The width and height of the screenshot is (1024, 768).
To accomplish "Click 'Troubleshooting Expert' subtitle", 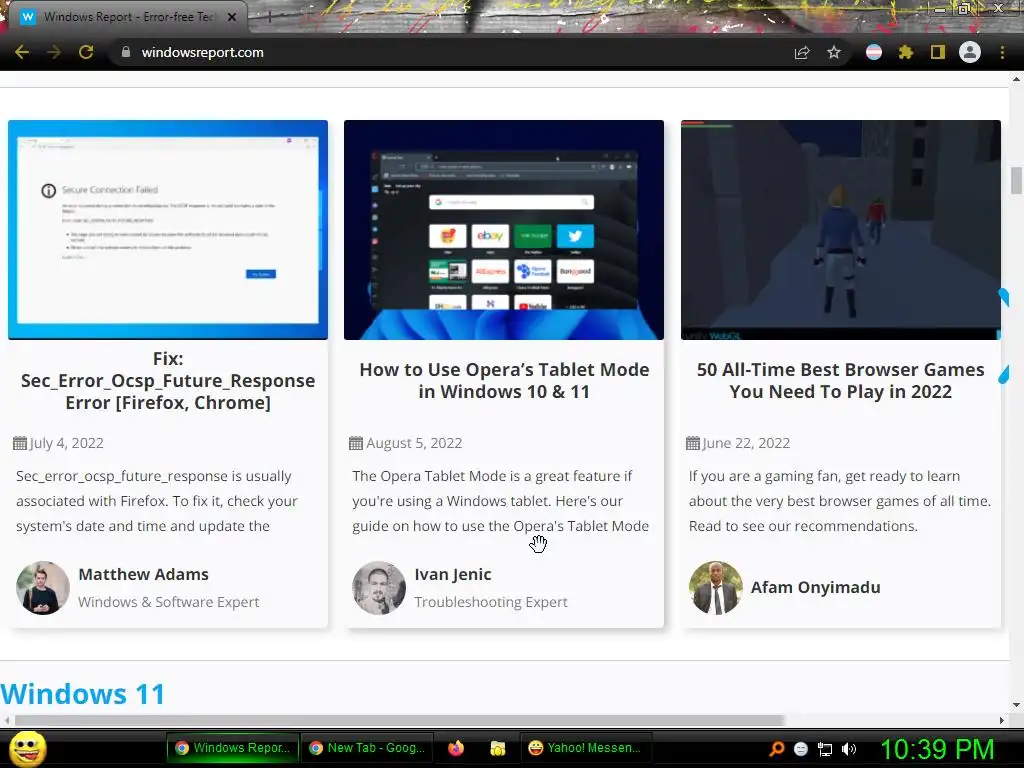I will pyautogui.click(x=490, y=601).
